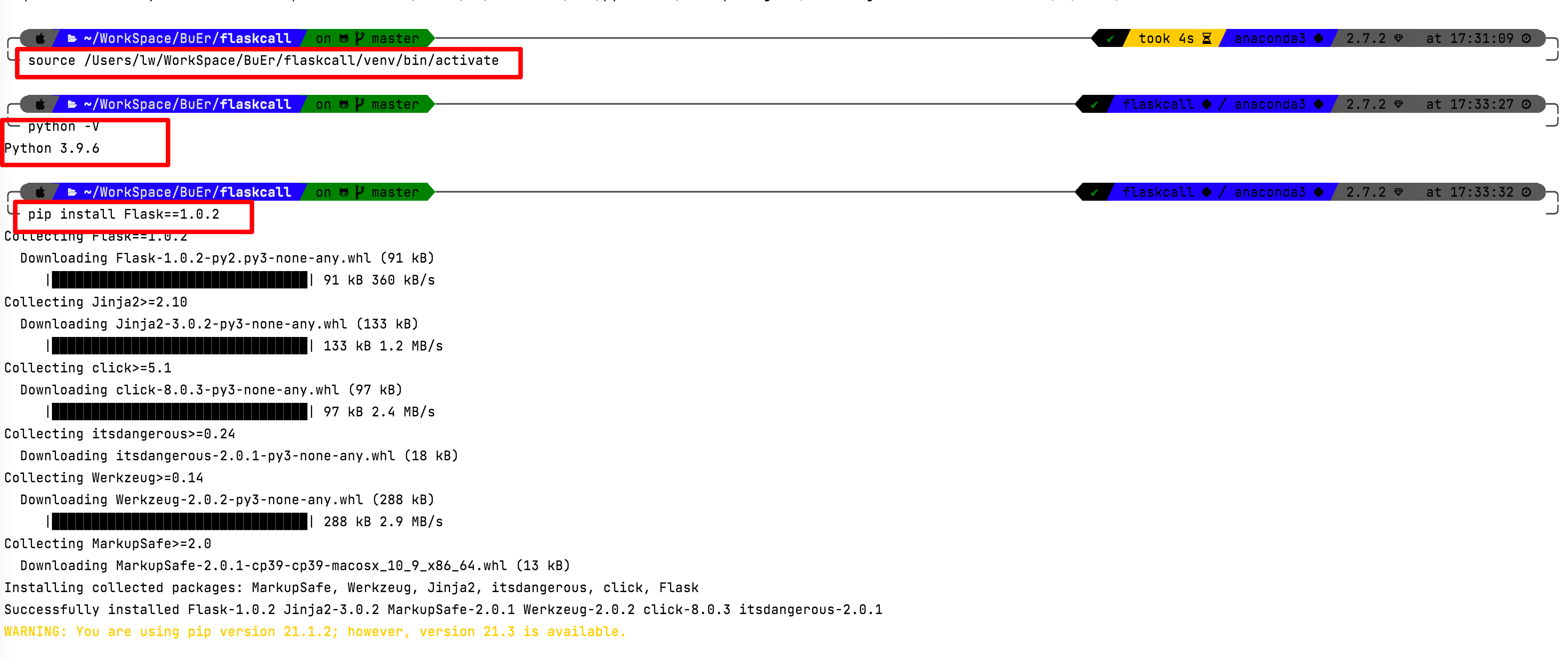The height and width of the screenshot is (659, 1568).
Task: Click the 'Successfully installed Flask-1.0.2' line
Action: pyautogui.click(x=442, y=610)
